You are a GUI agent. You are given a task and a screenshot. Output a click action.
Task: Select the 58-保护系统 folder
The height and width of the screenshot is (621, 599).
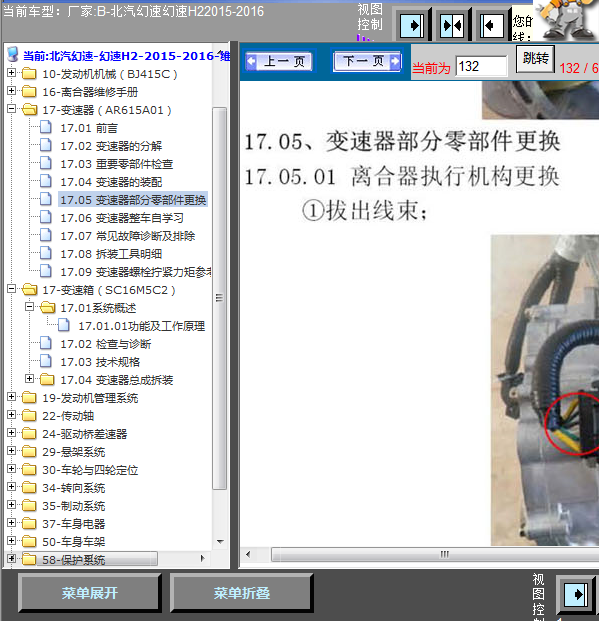pyautogui.click(x=74, y=560)
